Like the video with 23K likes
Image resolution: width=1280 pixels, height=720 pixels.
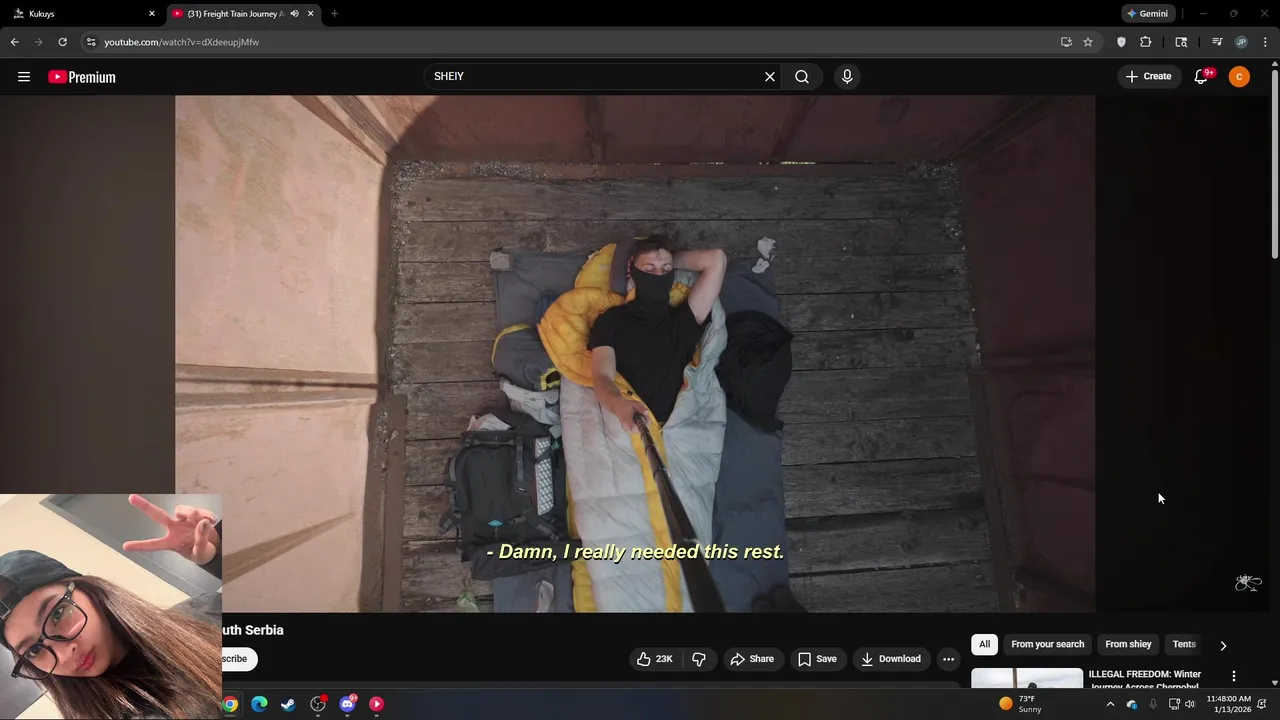[655, 659]
